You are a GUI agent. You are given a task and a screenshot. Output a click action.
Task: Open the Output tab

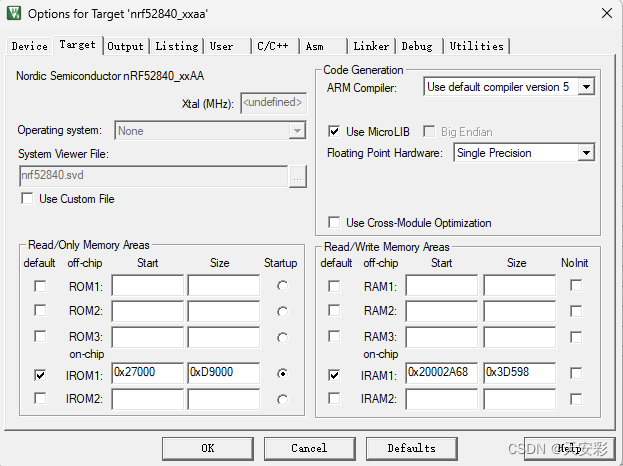[126, 46]
